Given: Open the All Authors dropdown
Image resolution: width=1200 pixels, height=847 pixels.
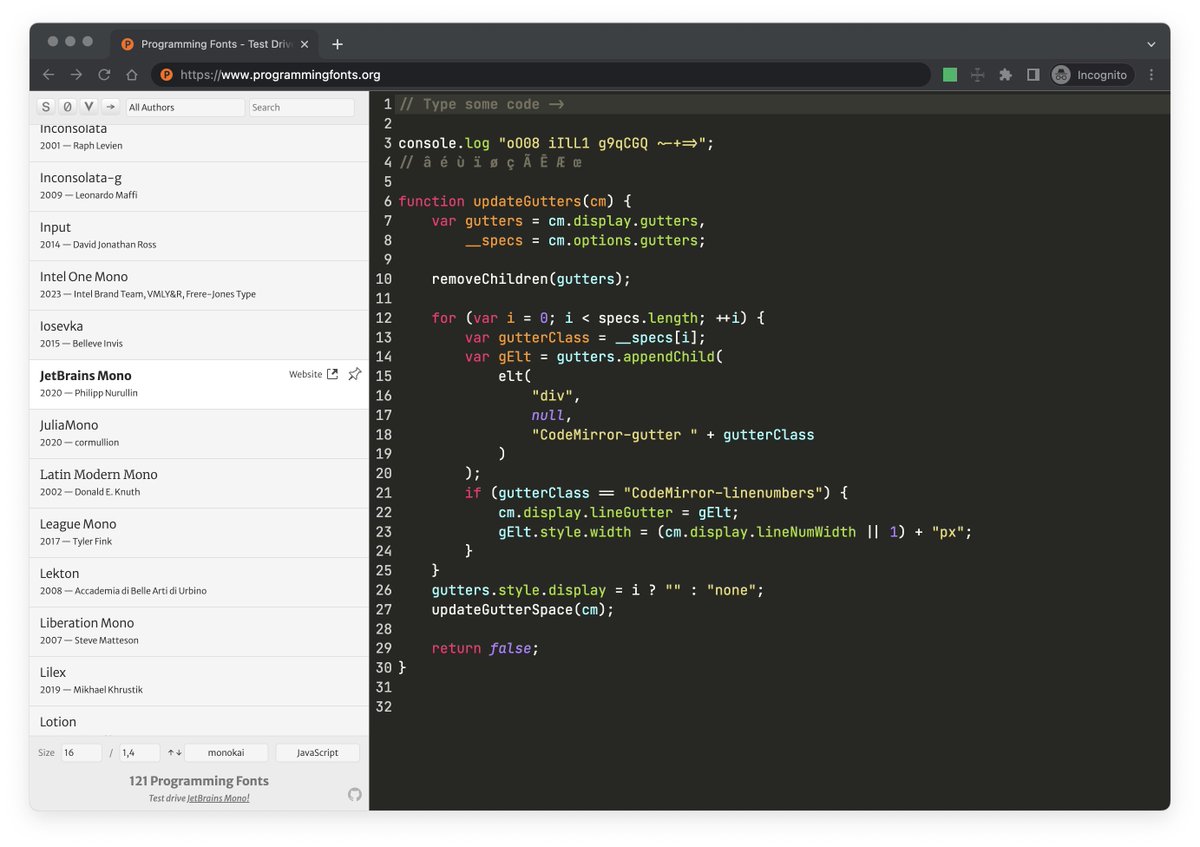Looking at the screenshot, I should [185, 107].
